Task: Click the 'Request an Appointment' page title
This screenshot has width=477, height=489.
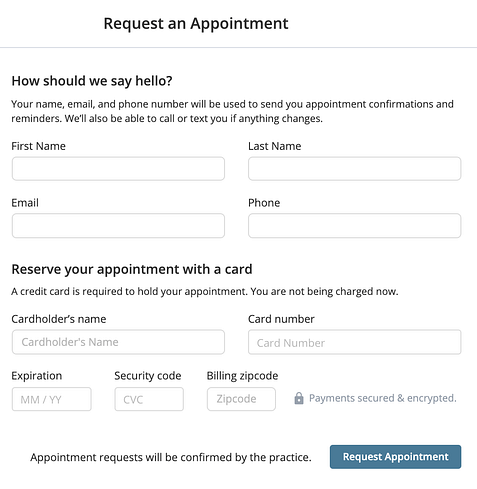Action: (196, 24)
